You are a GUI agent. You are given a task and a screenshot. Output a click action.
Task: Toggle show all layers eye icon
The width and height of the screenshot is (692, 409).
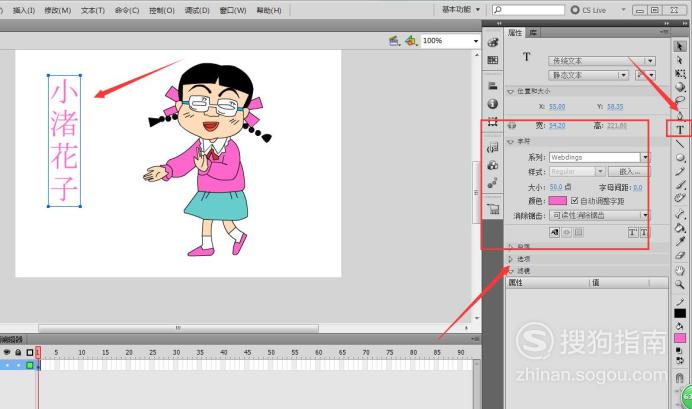[x=7, y=352]
